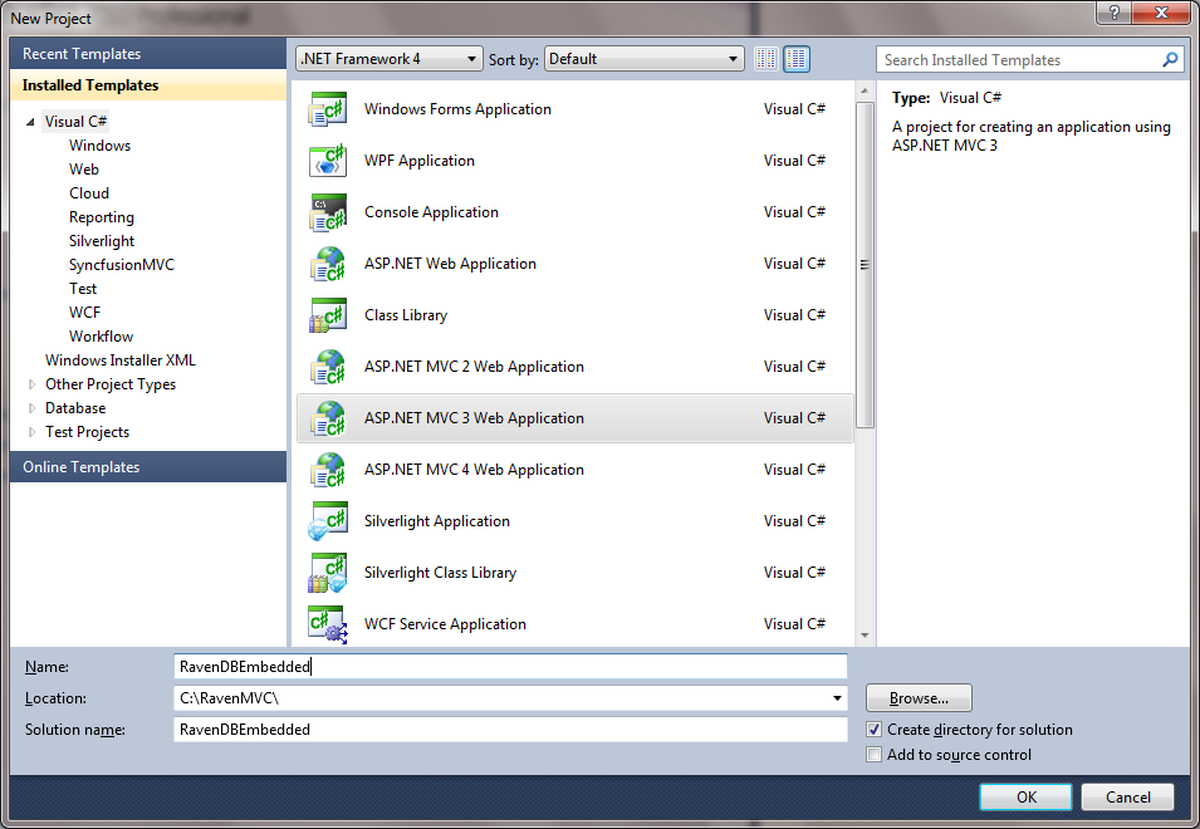Switch to small icons view
1200x829 pixels.
tap(766, 59)
